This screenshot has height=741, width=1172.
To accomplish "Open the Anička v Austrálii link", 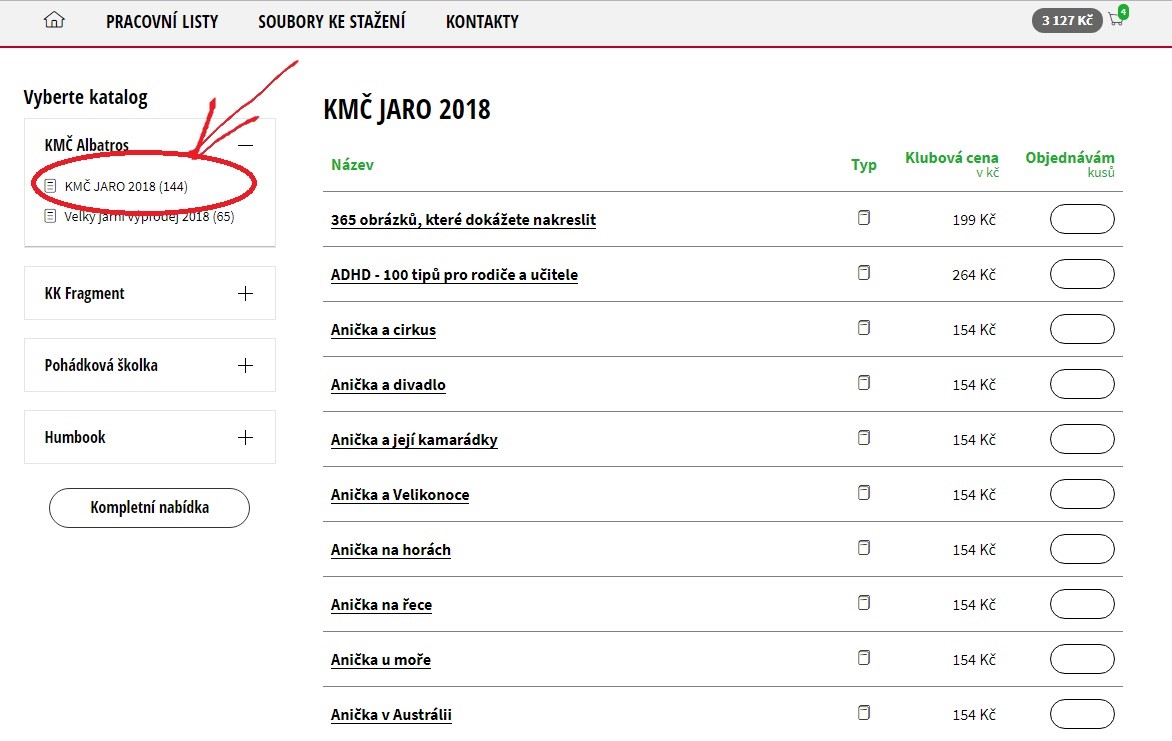I will 391,715.
